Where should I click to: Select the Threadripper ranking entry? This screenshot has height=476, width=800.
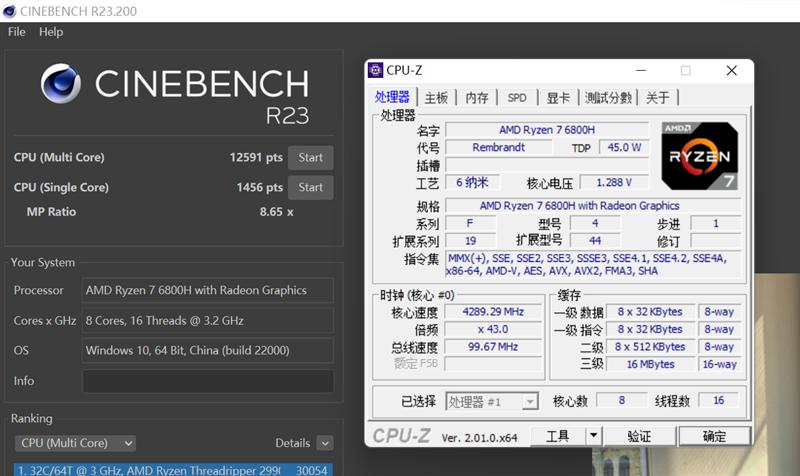pyautogui.click(x=173, y=470)
